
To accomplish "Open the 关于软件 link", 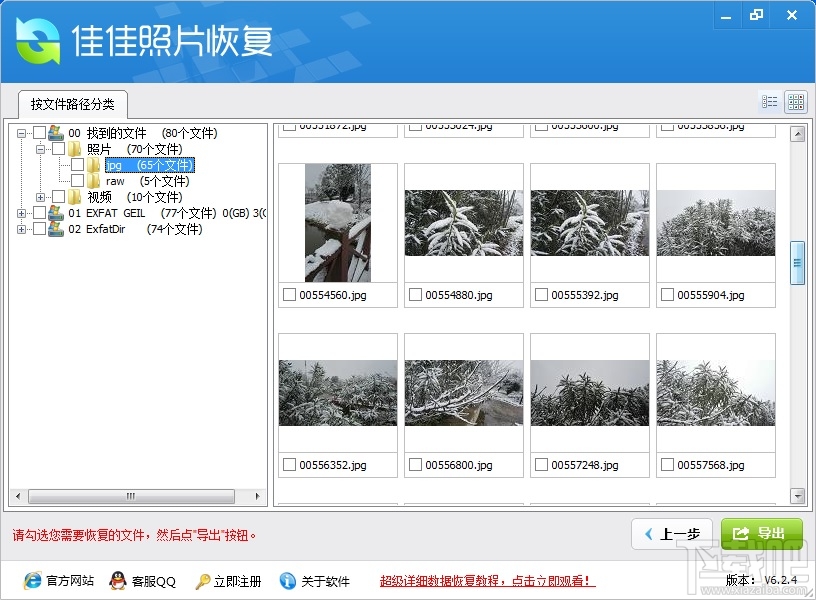I will [325, 581].
